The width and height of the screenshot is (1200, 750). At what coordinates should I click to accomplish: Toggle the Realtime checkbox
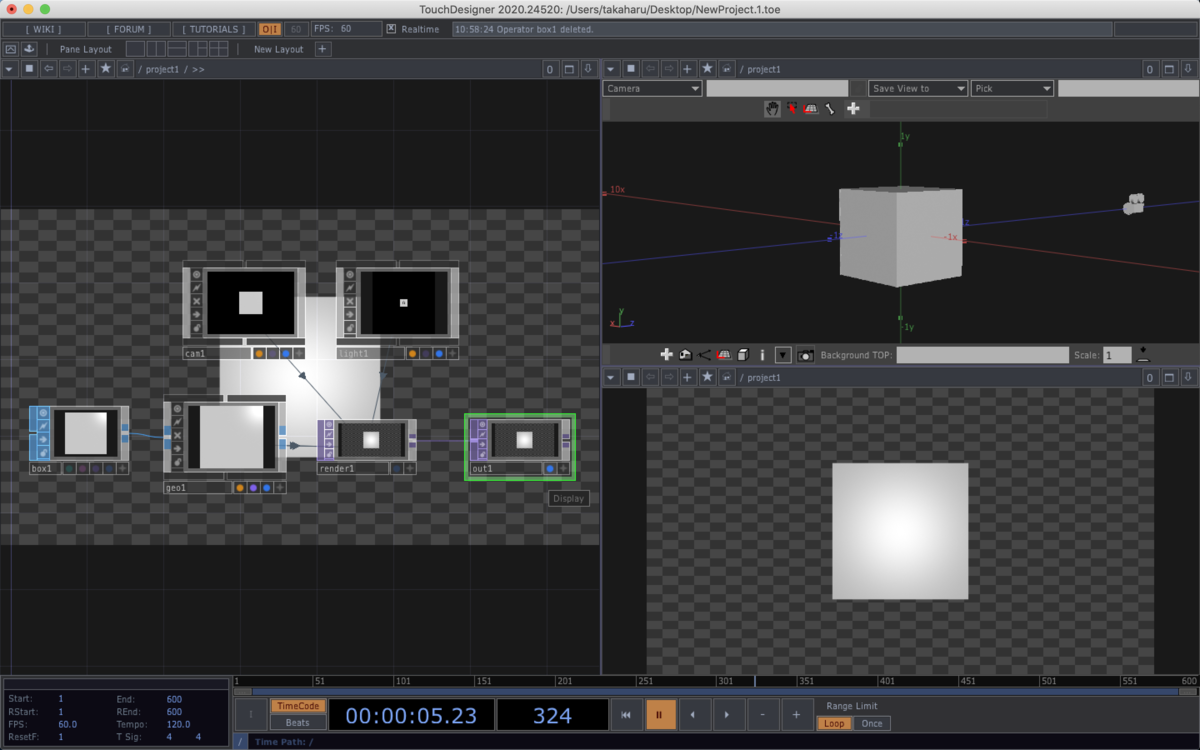pos(391,29)
